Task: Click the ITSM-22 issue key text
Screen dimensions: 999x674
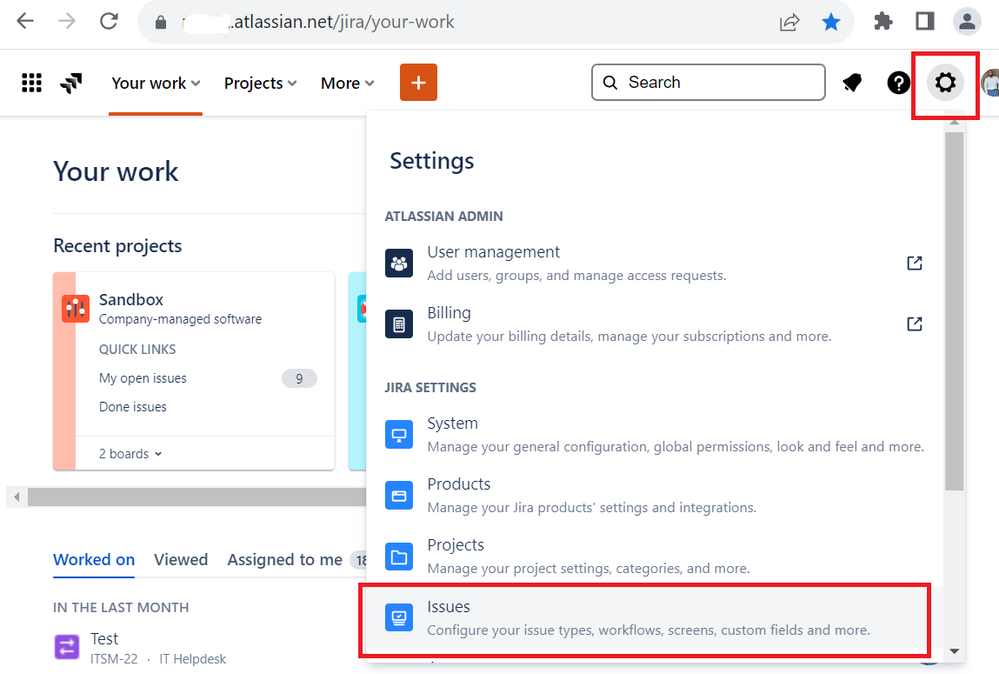Action: 114,659
